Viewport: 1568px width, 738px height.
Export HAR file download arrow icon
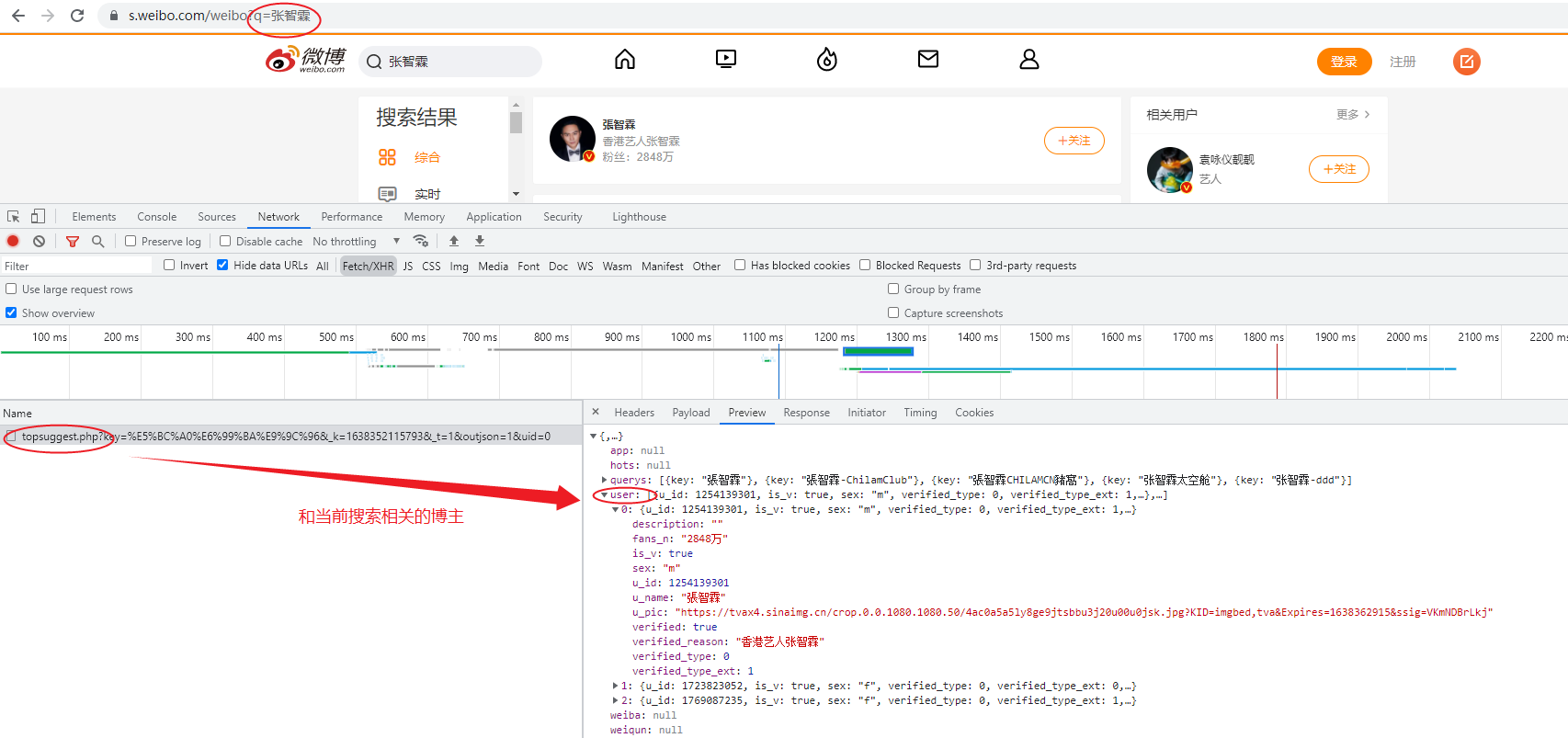(480, 241)
